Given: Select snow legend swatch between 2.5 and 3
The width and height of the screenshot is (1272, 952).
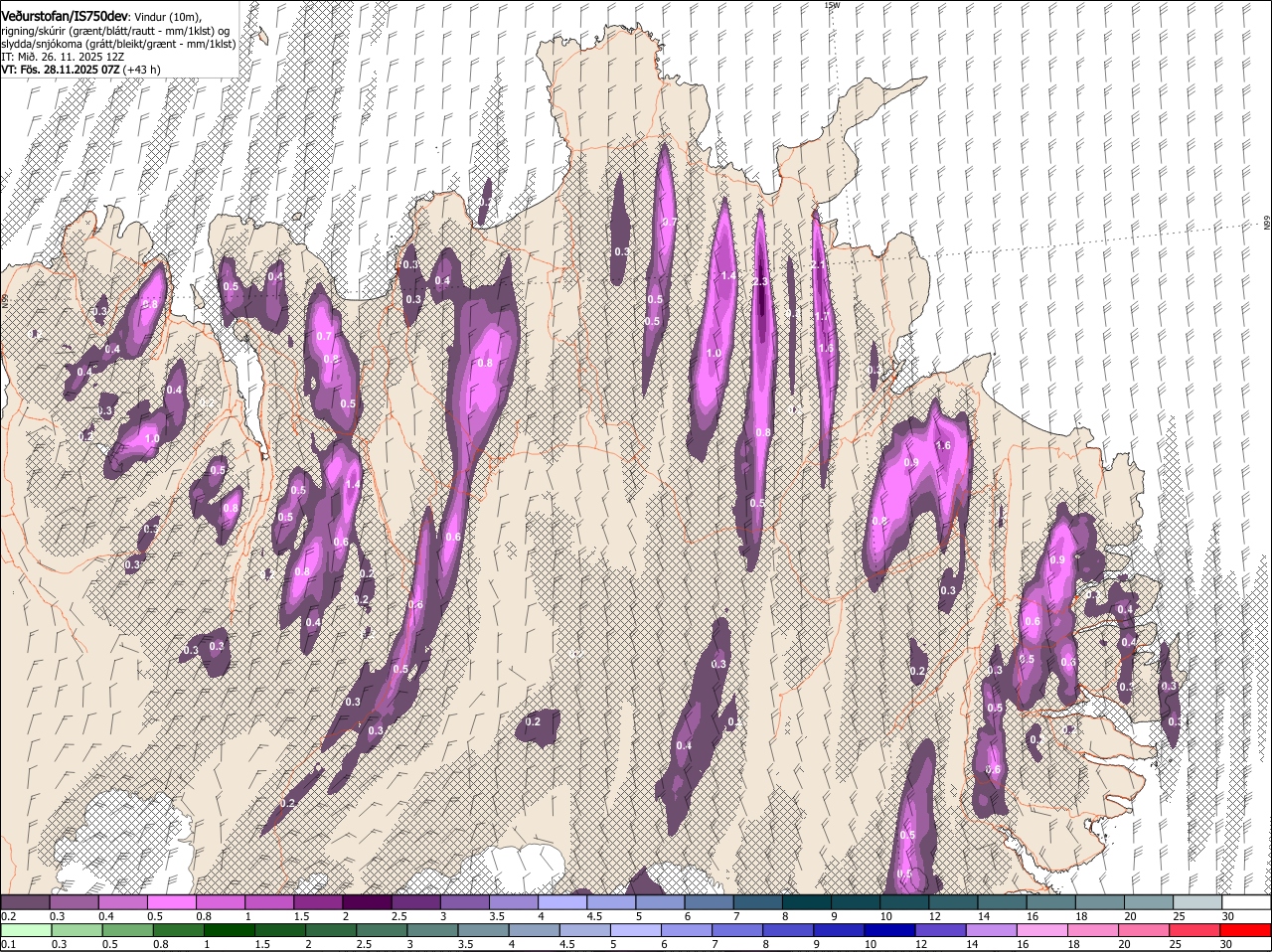Looking at the screenshot, I should coord(415,902).
